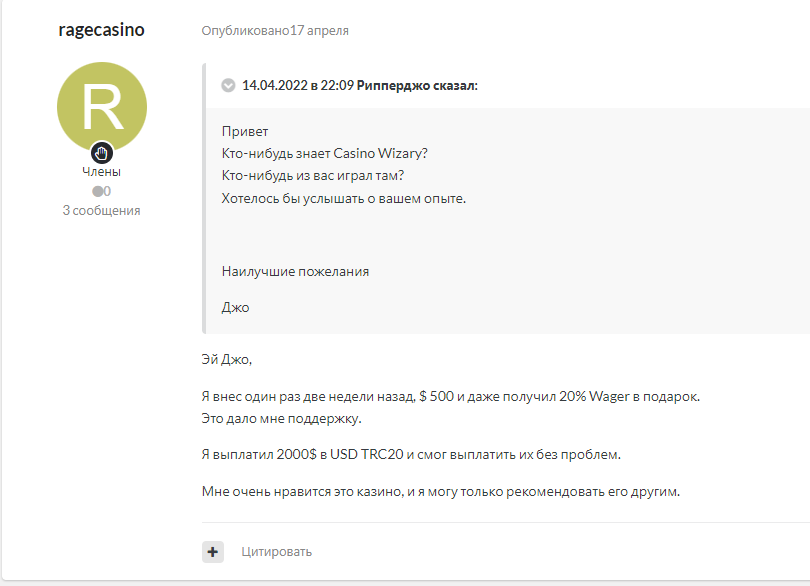Click the 'Наилучшие пожелания' line in quote

[295, 271]
